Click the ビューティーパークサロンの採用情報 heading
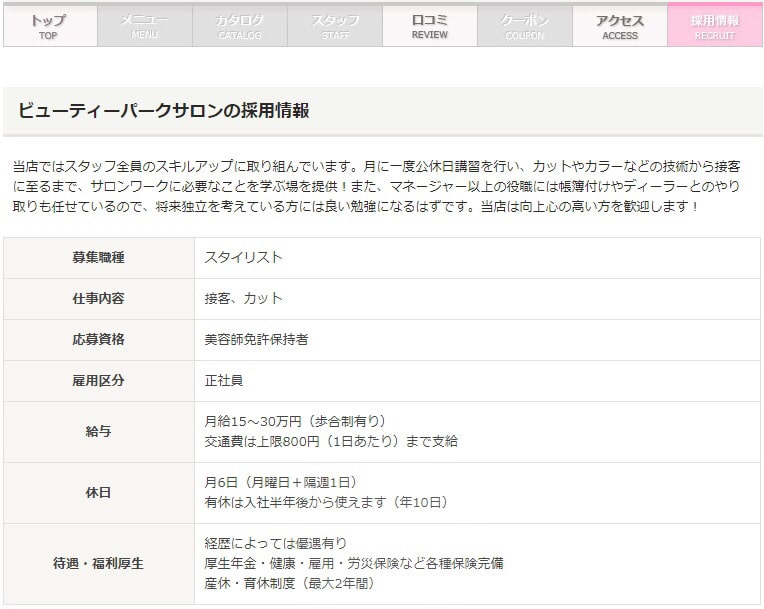This screenshot has height=609, width=764. click(163, 111)
